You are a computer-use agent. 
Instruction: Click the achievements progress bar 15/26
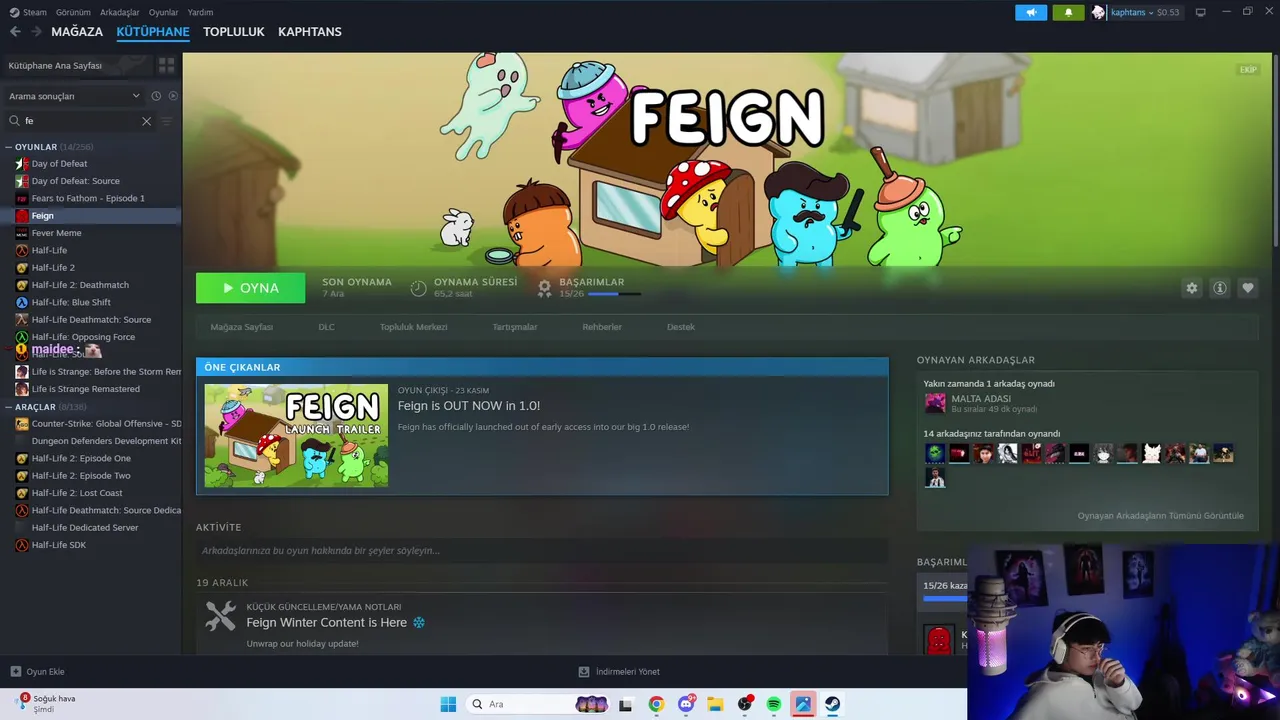click(x=615, y=294)
